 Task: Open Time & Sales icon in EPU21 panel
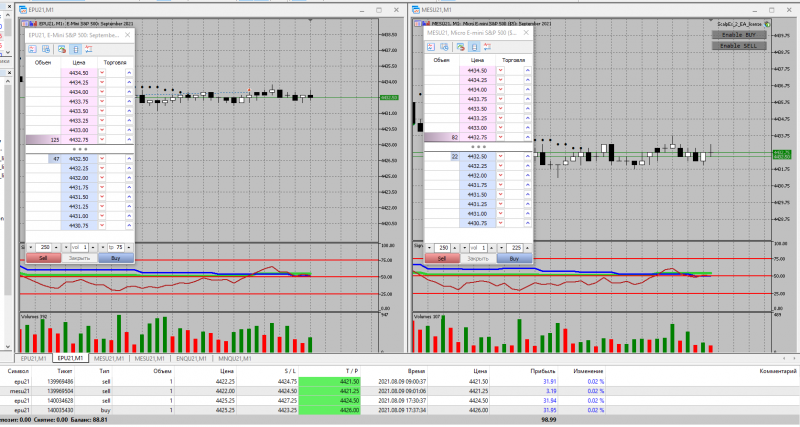46,49
